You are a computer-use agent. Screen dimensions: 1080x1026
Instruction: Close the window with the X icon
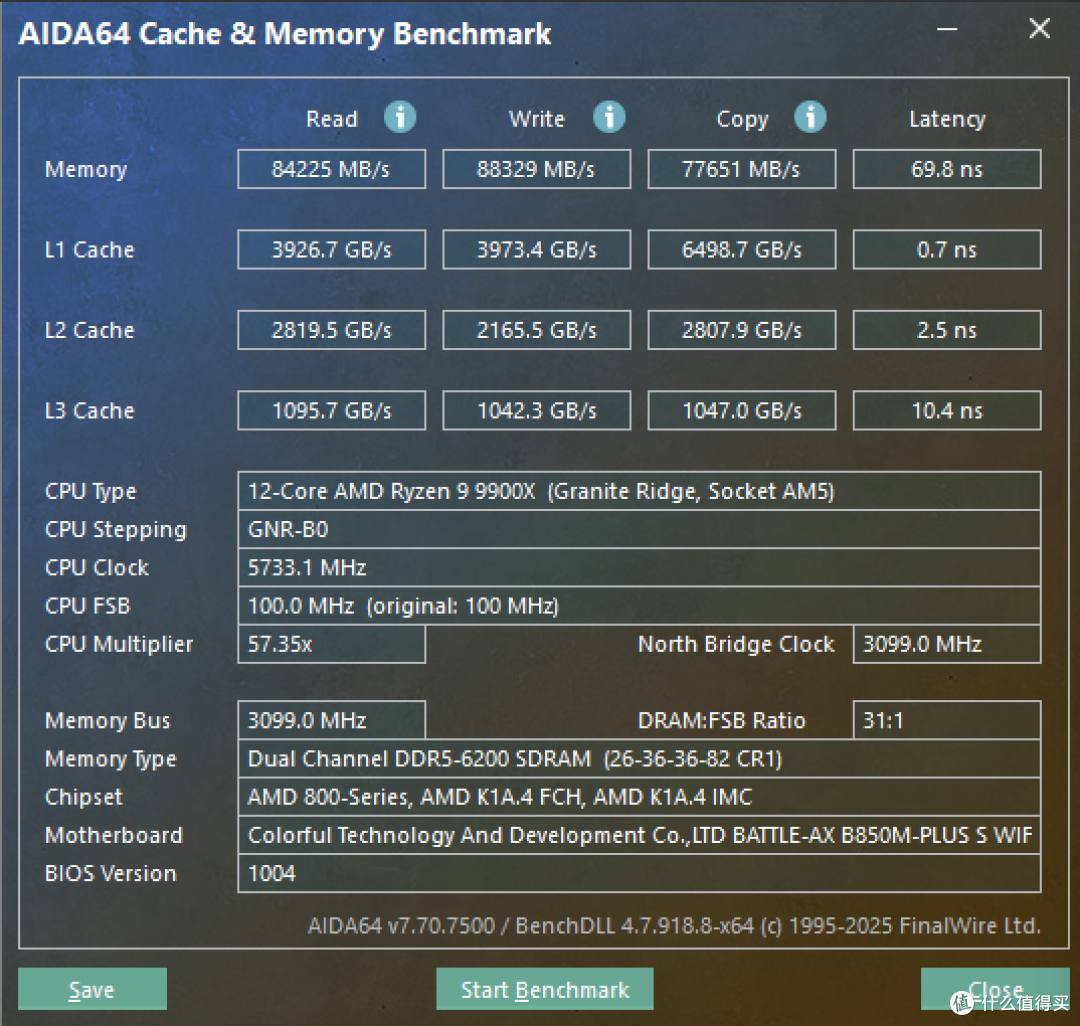click(x=1039, y=29)
